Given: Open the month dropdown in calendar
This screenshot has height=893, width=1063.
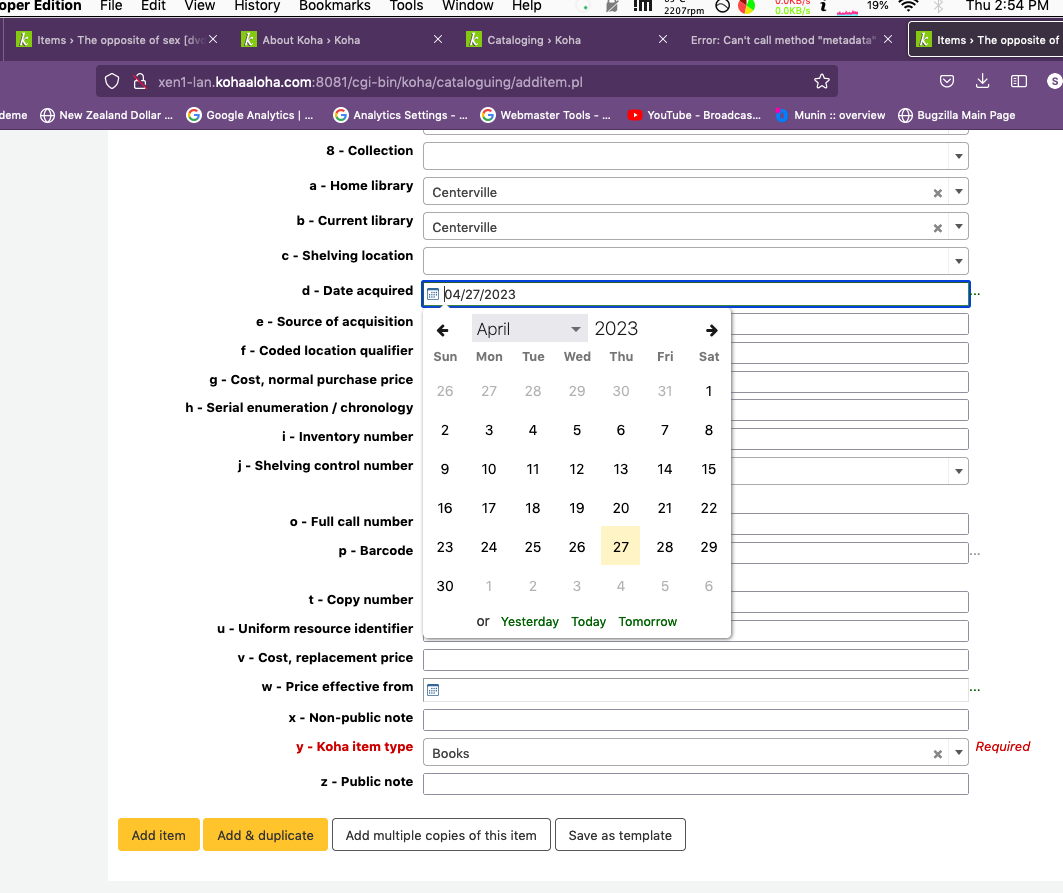Looking at the screenshot, I should pos(529,329).
